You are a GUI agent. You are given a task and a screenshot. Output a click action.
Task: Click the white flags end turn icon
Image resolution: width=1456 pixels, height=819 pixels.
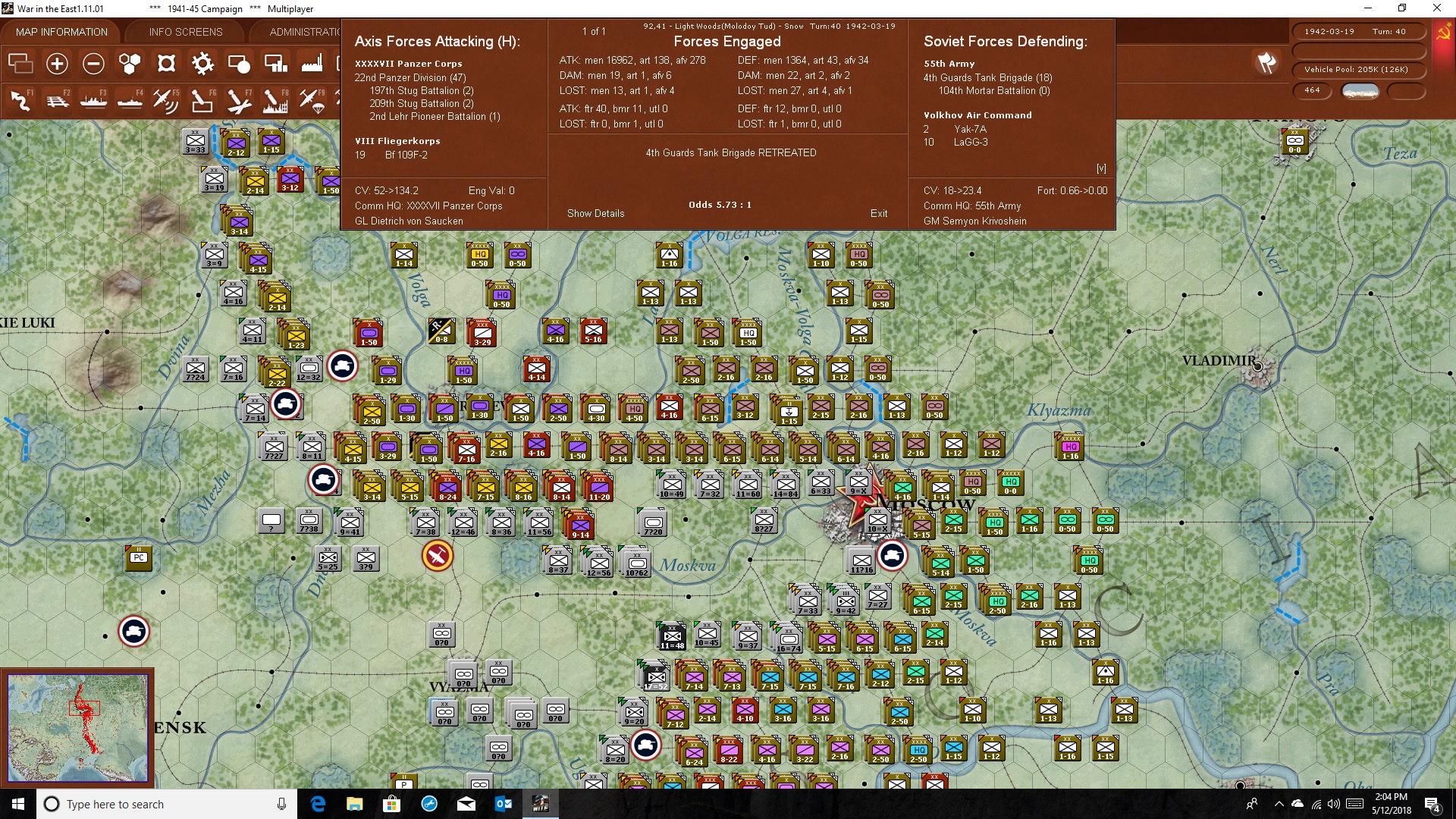pyautogui.click(x=1266, y=63)
